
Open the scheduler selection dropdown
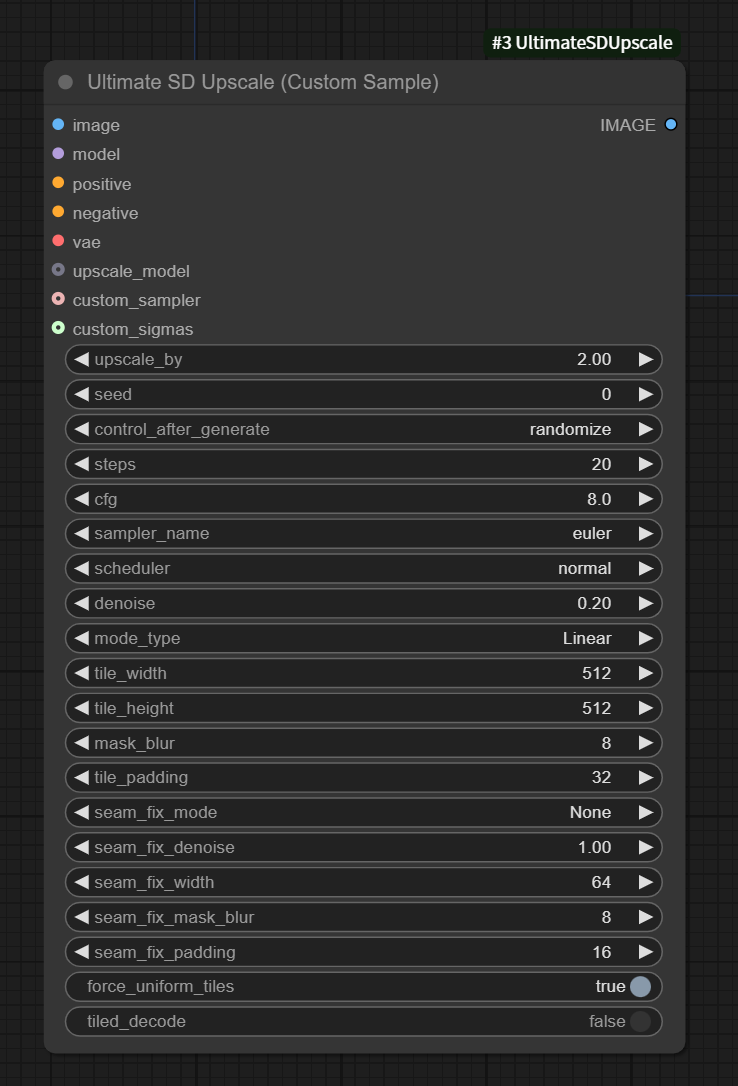point(363,569)
